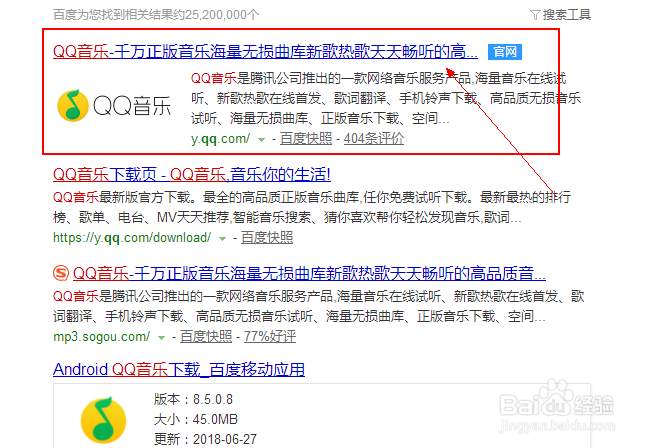Expand the dropdown arrow beside y.qq.com/
This screenshot has width=651, height=448.
261,140
